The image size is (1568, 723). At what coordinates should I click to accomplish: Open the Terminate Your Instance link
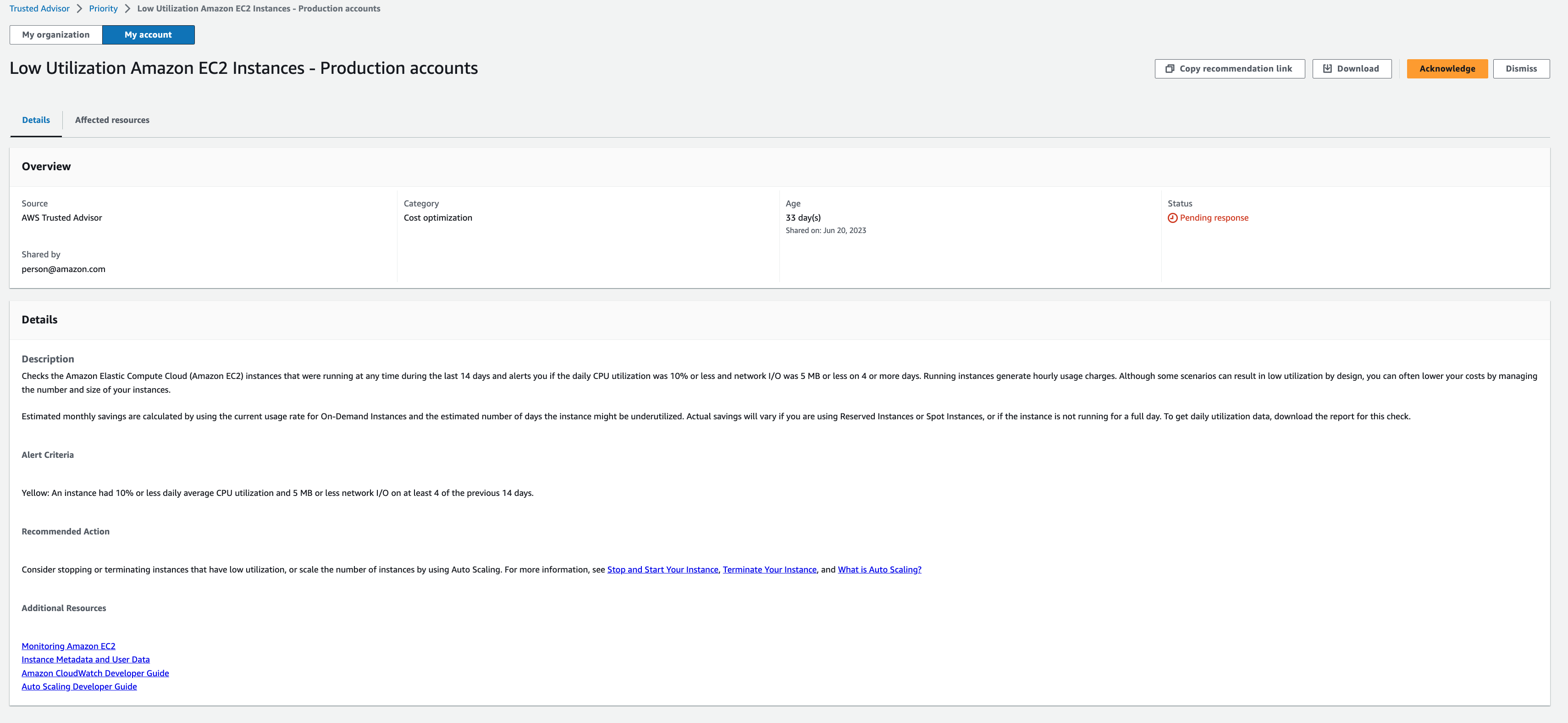769,569
